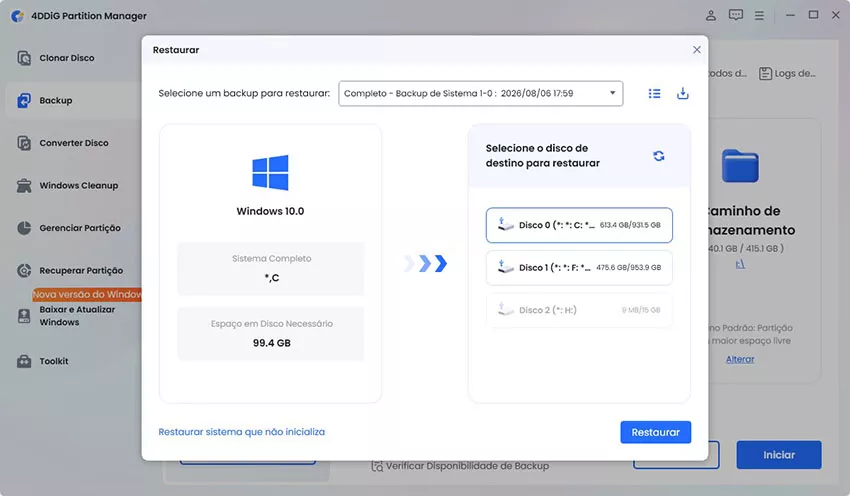This screenshot has width=850, height=496.
Task: Click the Nova versão do Windows banner
Action: [87, 294]
